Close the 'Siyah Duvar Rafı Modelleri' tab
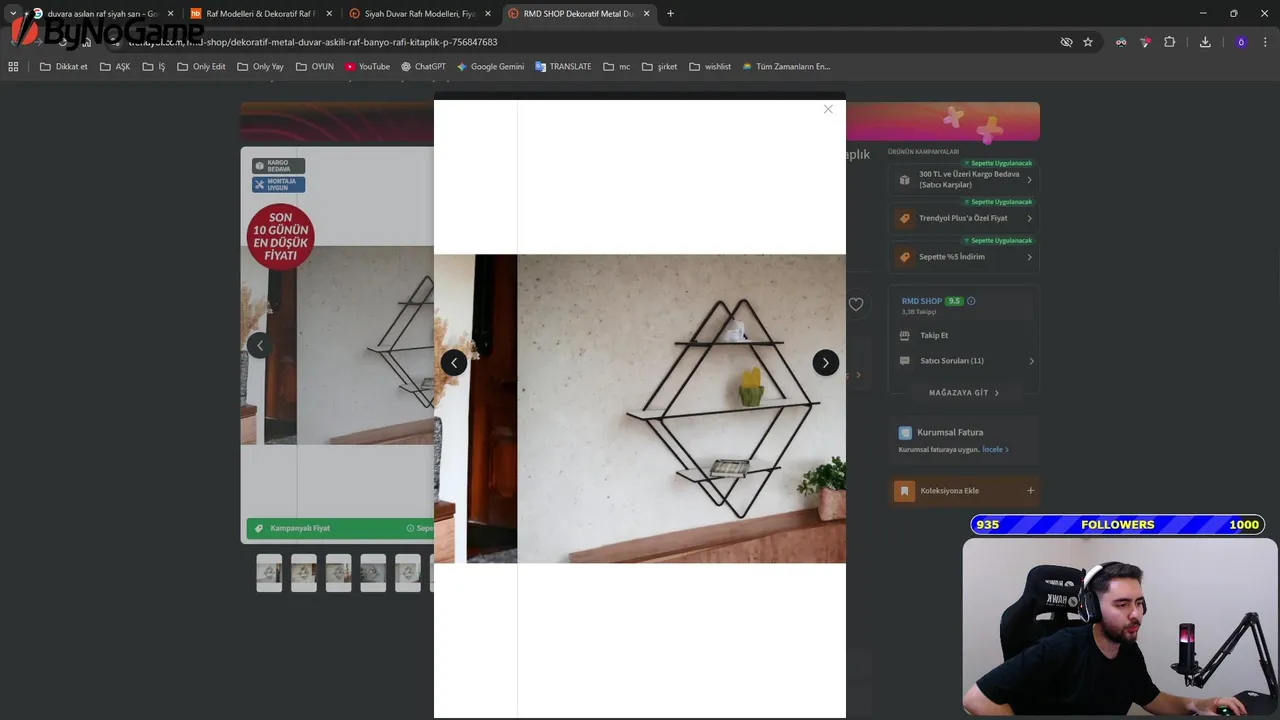The image size is (1280, 720). tap(488, 14)
